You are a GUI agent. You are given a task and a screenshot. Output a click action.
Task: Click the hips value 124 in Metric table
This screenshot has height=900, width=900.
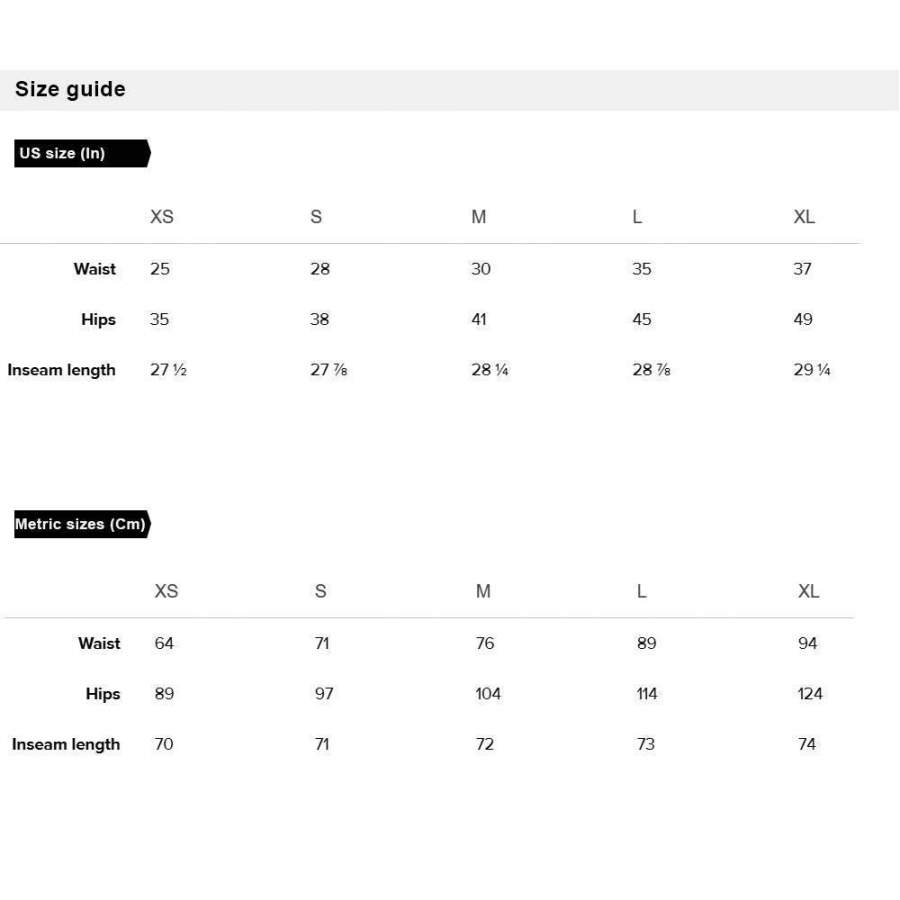810,693
